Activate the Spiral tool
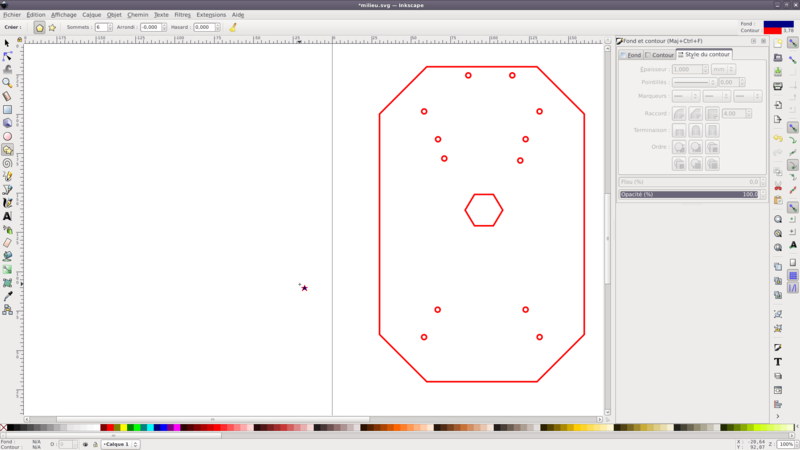 pos(7,163)
